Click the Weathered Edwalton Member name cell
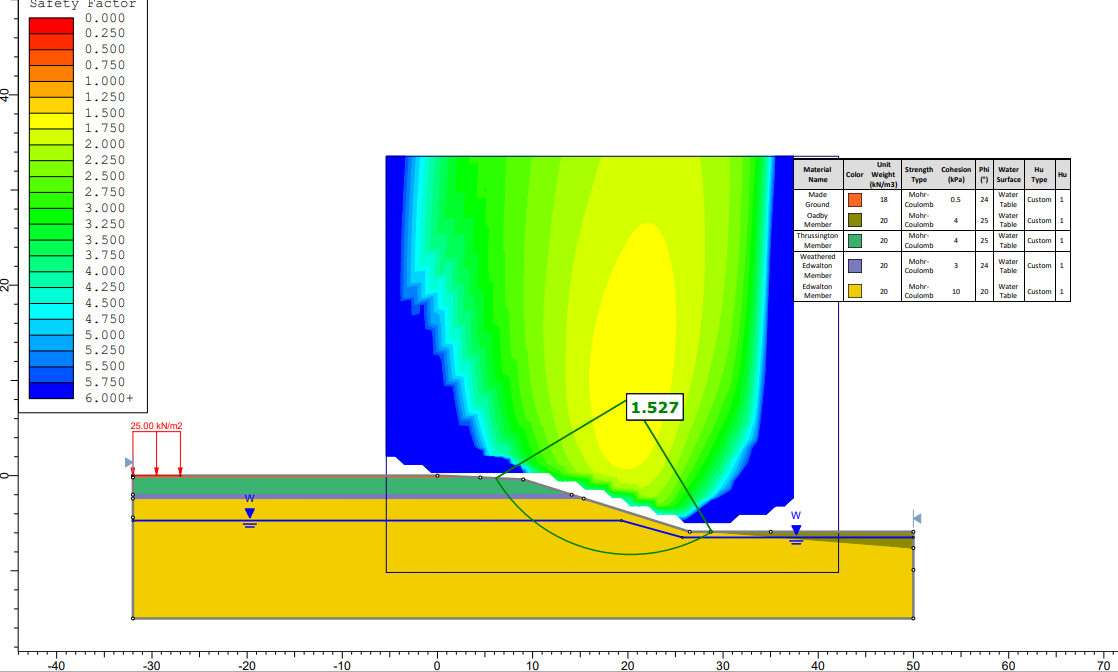Image resolution: width=1118 pixels, height=672 pixels. click(x=817, y=265)
